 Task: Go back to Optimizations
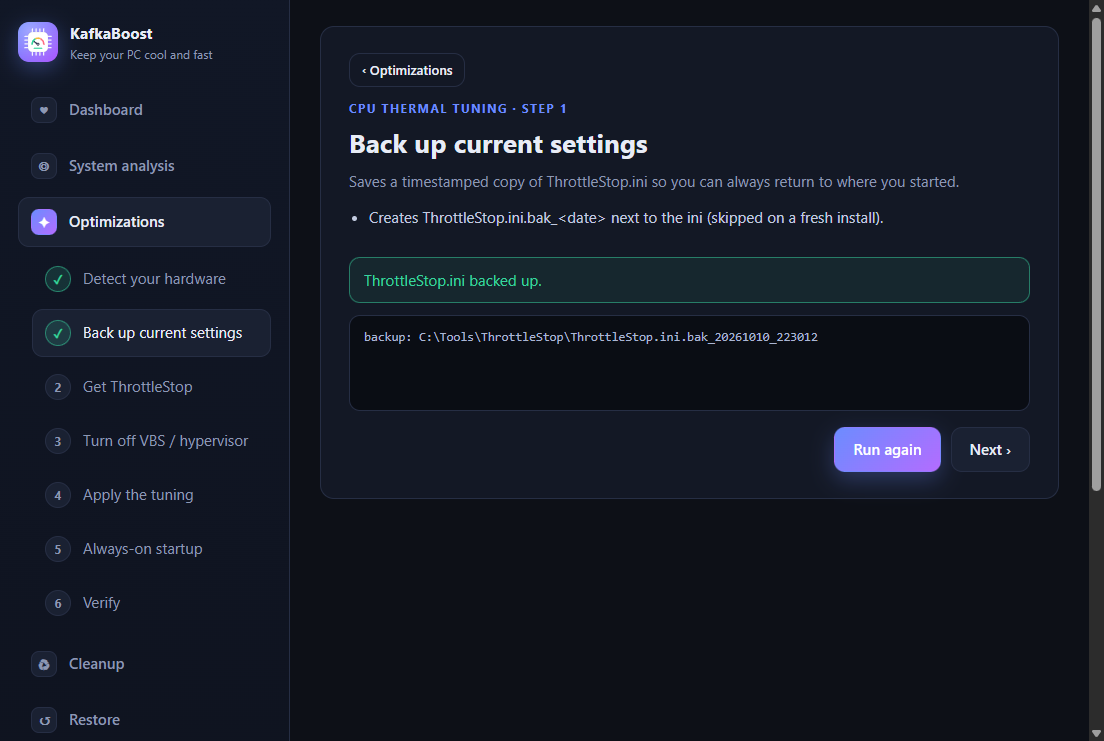[407, 70]
